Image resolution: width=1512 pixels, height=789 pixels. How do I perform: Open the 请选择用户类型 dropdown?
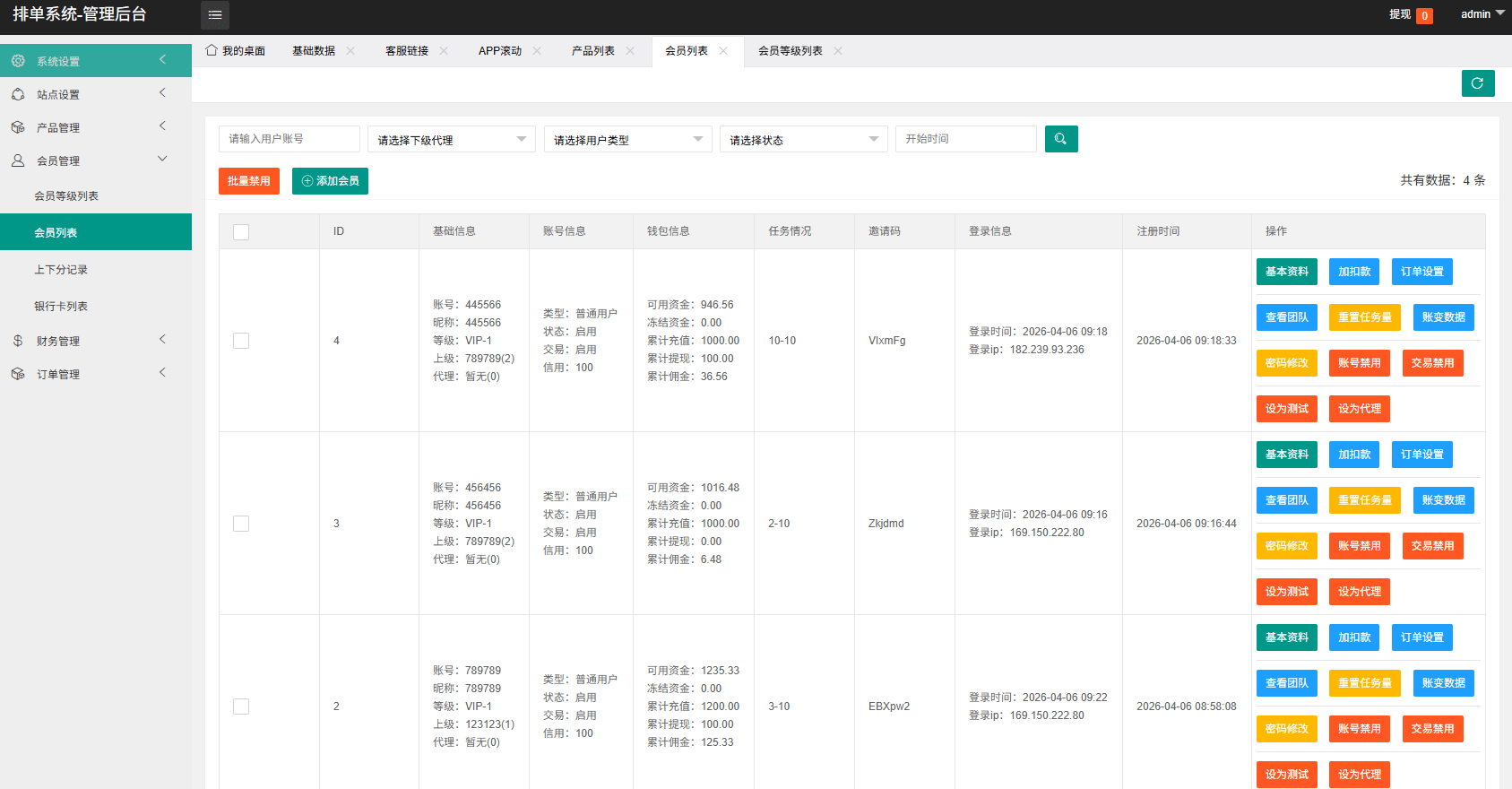(627, 140)
